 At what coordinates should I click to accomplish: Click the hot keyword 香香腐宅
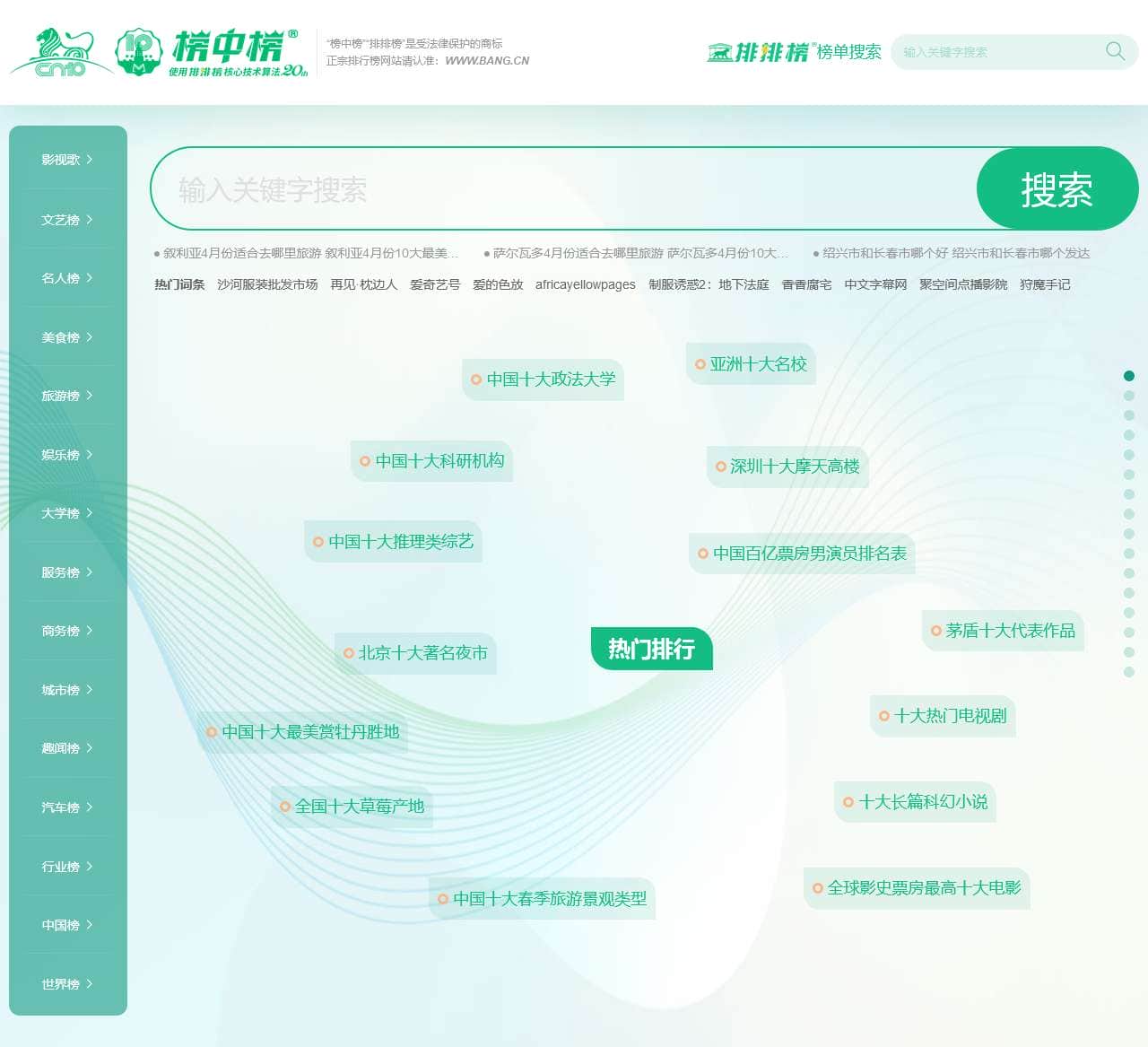(806, 284)
